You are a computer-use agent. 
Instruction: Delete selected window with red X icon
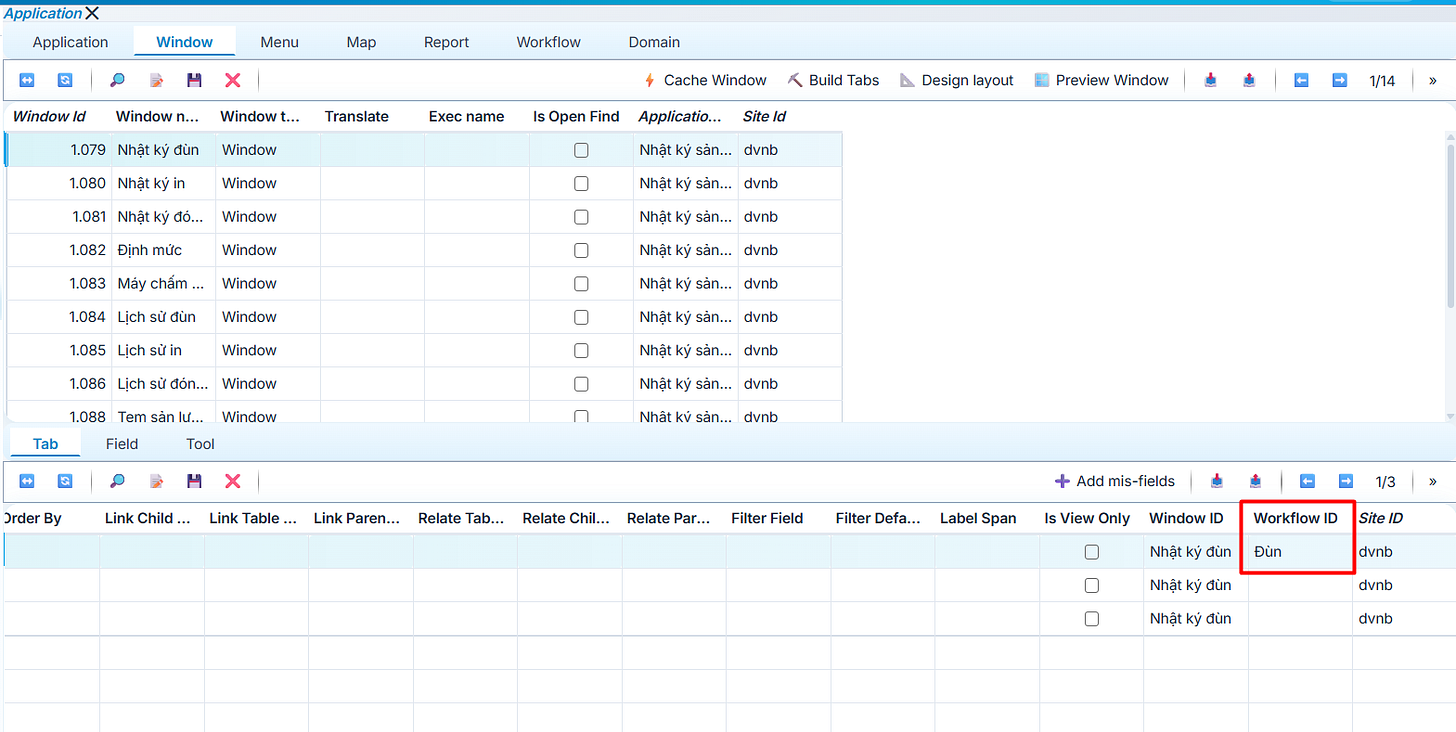[232, 80]
